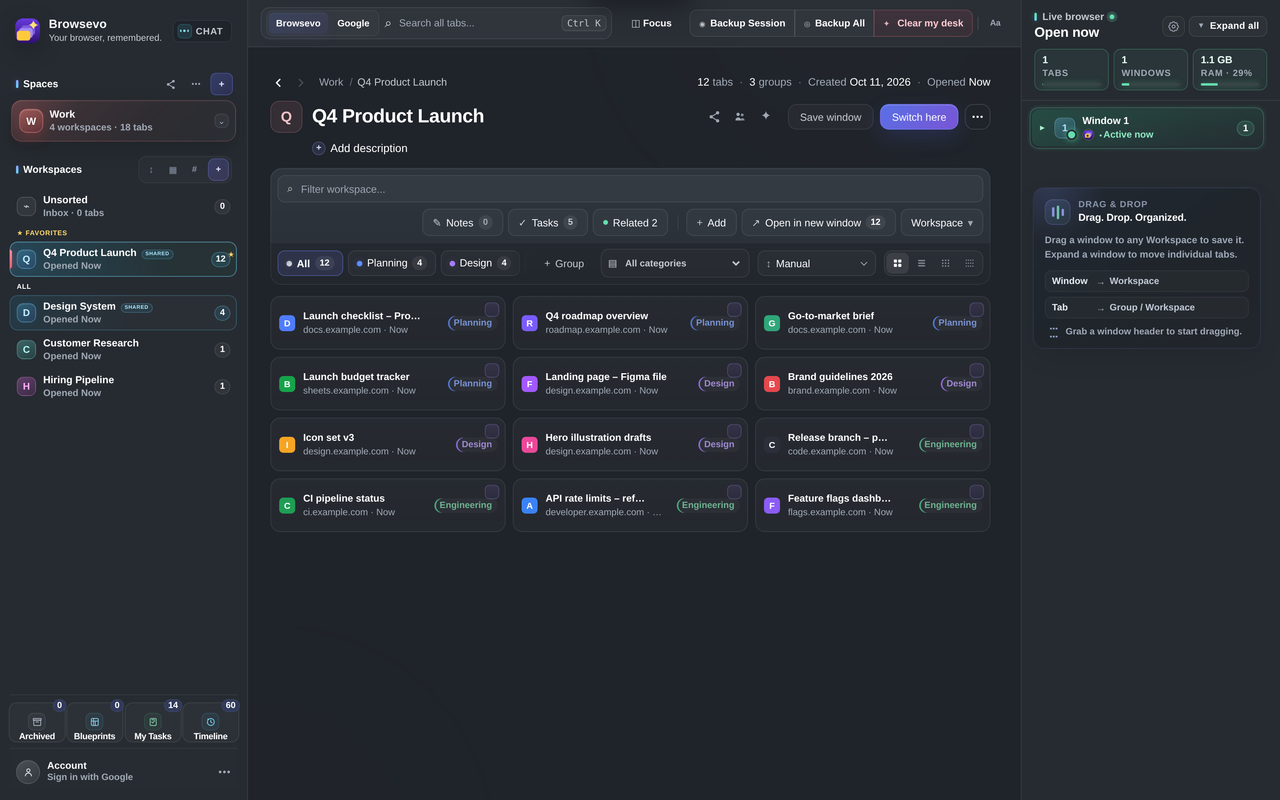Switch search scope to Google
The image size is (1280, 800).
point(353,23)
